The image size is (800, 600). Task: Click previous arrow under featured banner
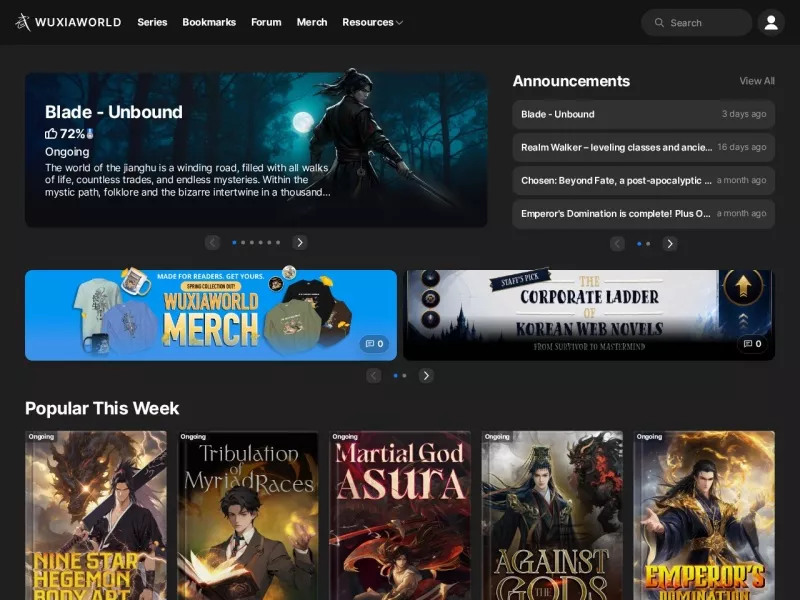point(212,242)
